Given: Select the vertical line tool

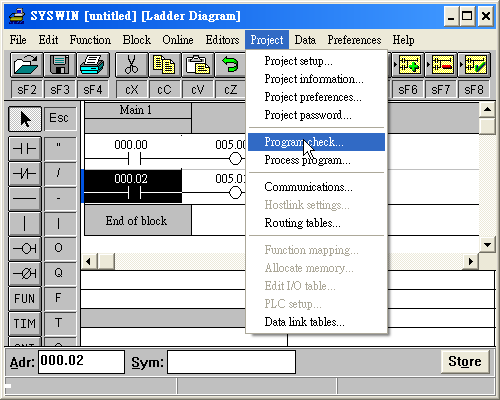Looking at the screenshot, I should pos(25,224).
